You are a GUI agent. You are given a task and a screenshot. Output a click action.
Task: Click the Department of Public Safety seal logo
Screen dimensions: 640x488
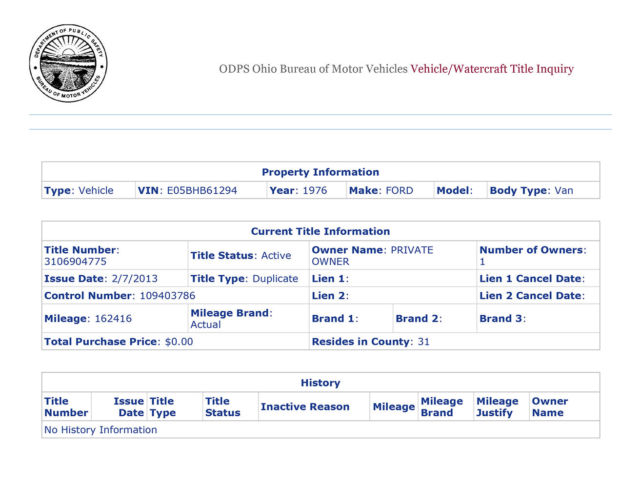pyautogui.click(x=68, y=63)
